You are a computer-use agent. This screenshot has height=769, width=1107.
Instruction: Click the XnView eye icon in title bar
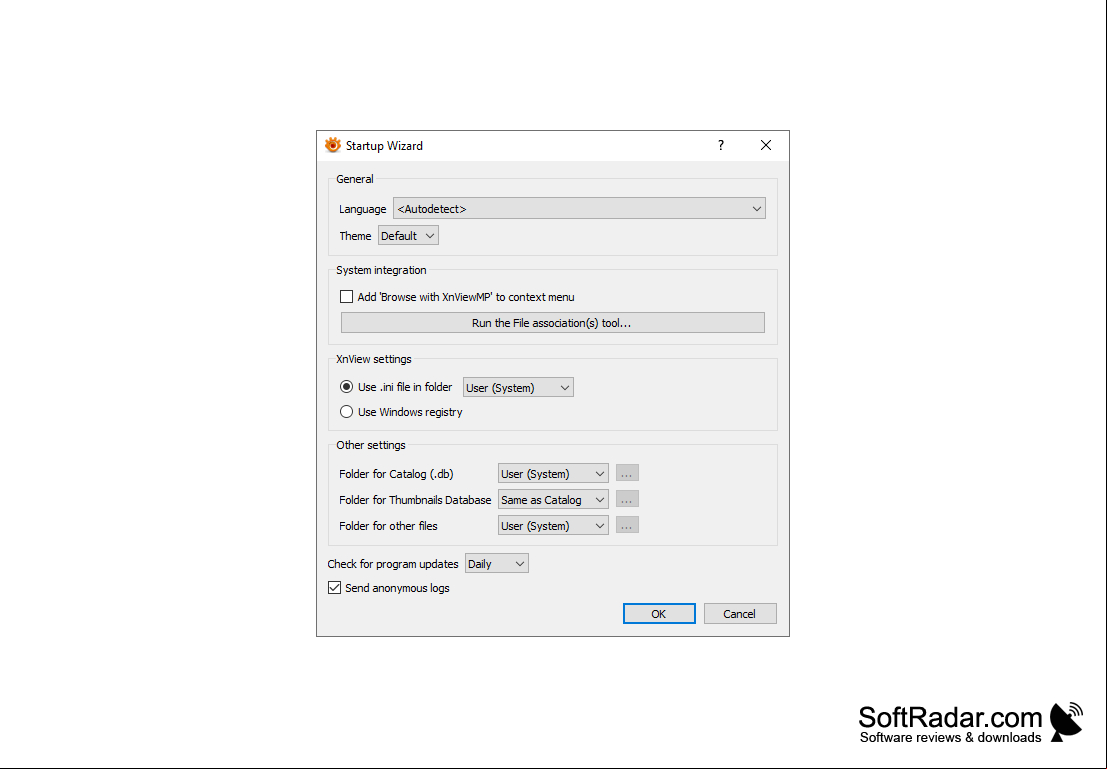(333, 145)
